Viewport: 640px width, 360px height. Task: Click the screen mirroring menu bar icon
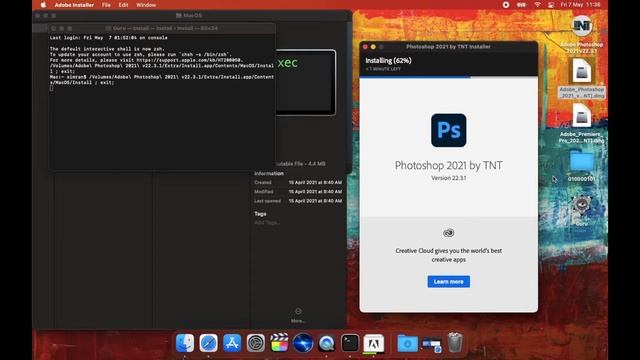tap(551, 5)
